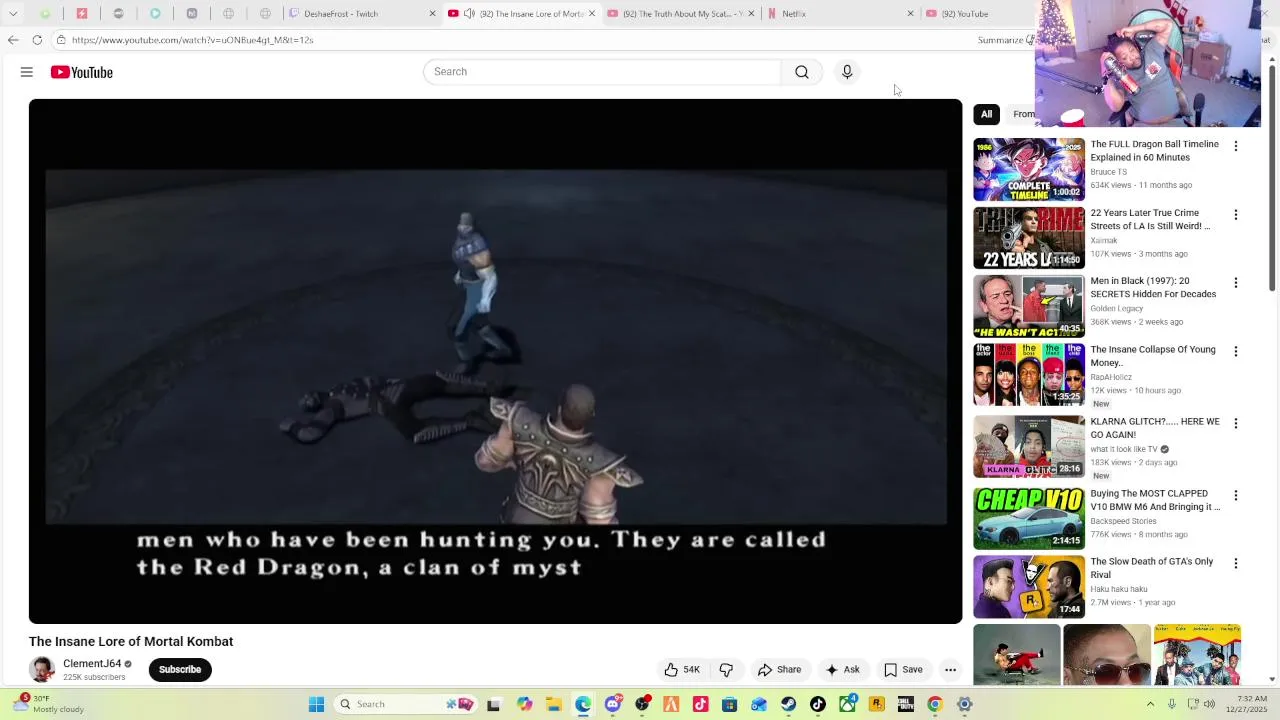
Task: Close the DeshaeFrost Twitch tab
Action: click(432, 14)
